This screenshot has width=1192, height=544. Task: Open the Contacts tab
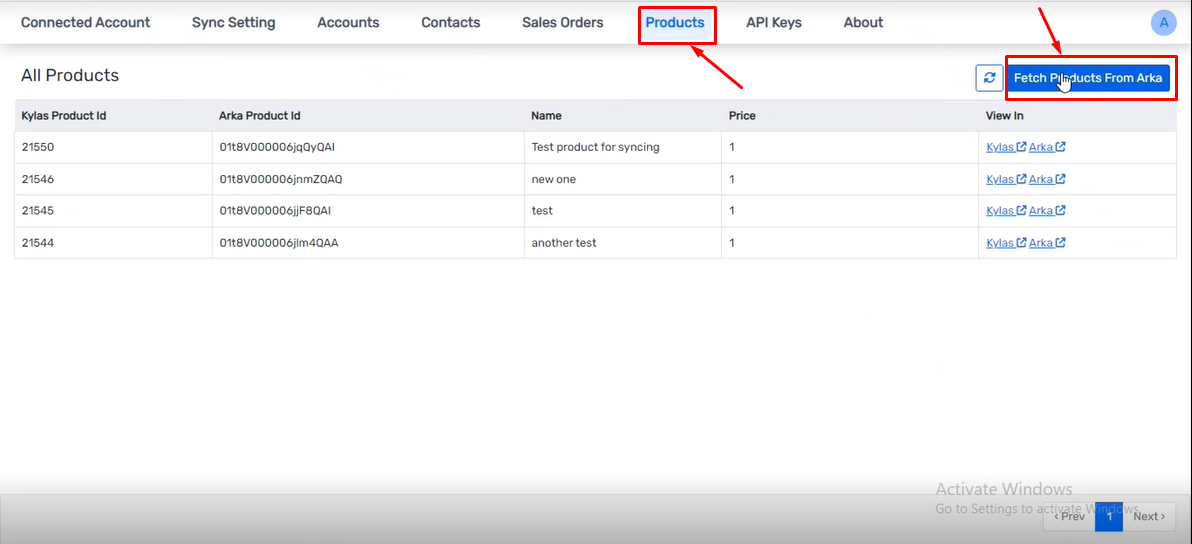pos(451,23)
